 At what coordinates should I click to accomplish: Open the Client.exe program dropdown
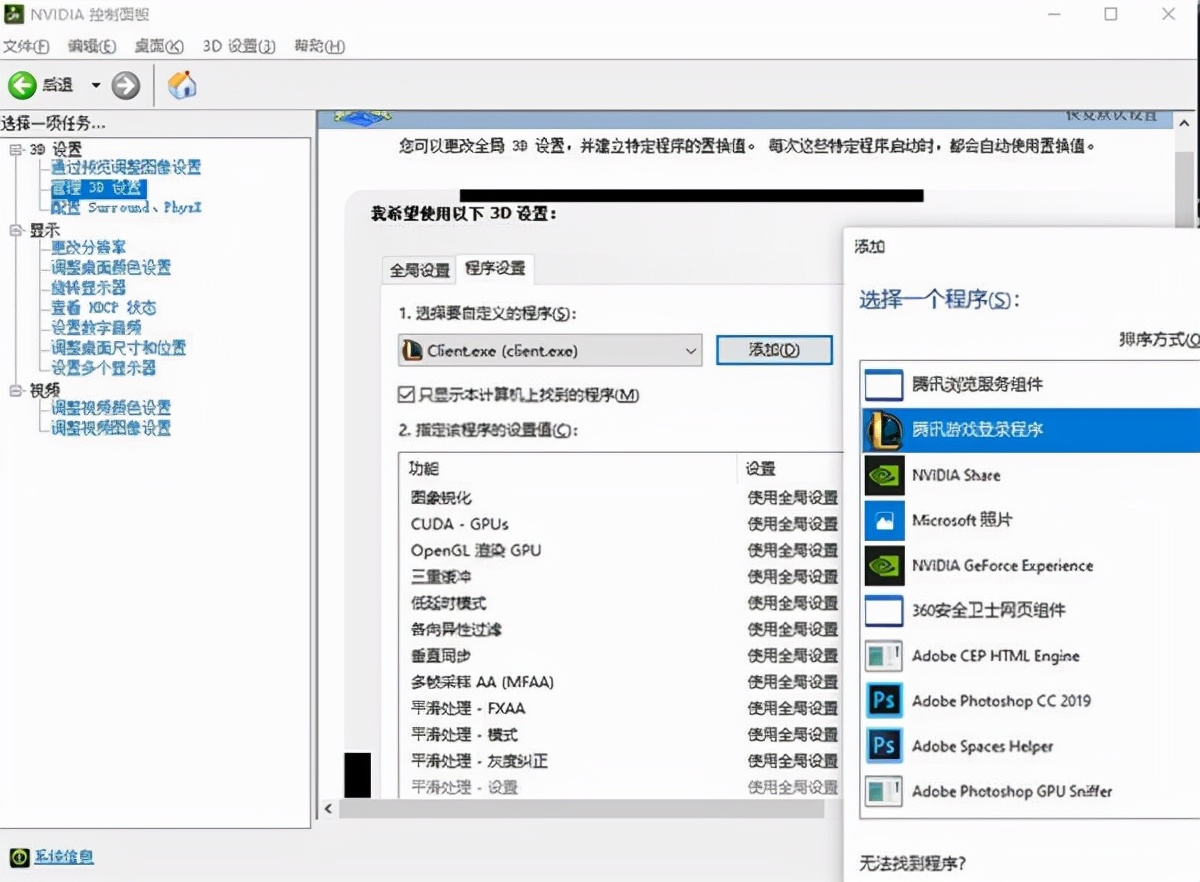[x=690, y=351]
